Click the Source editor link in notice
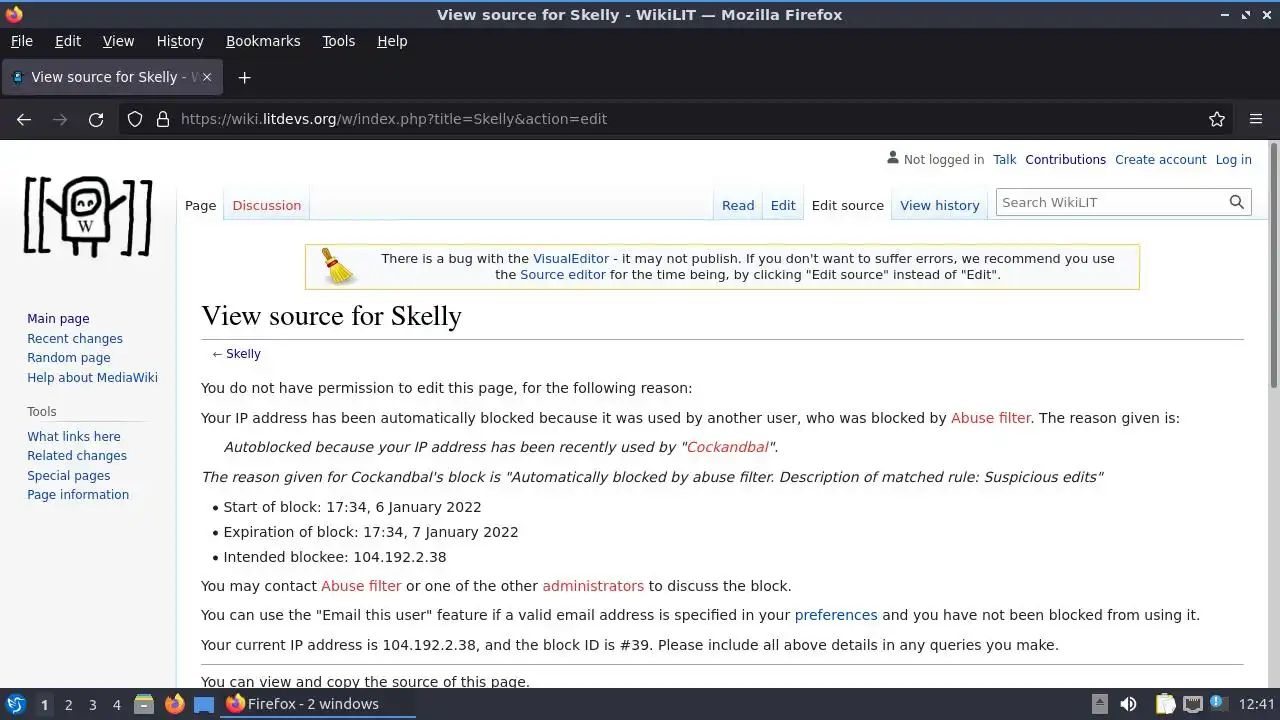Viewport: 1280px width, 720px height. pyautogui.click(x=563, y=274)
